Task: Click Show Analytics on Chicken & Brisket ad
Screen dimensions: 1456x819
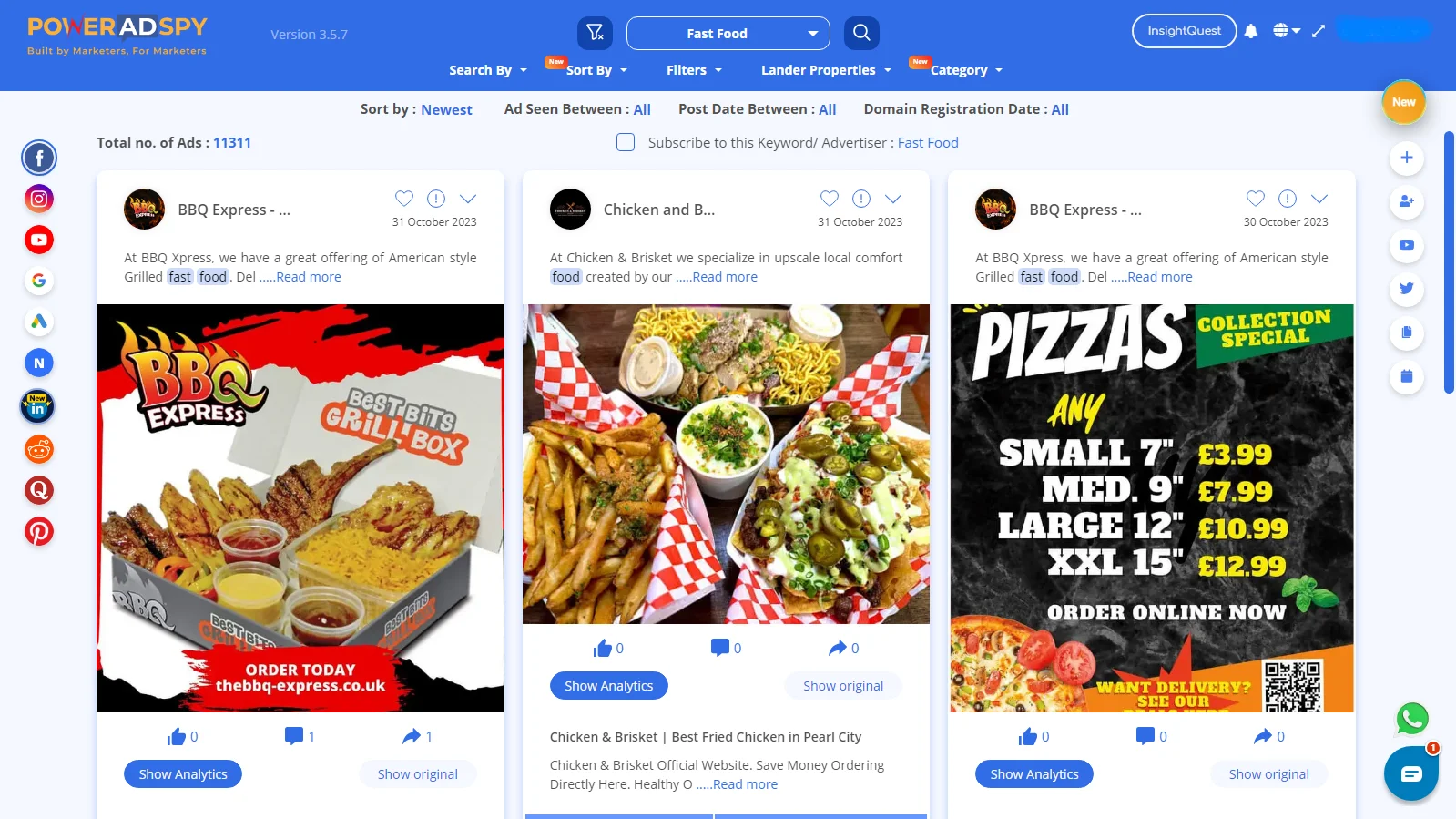Action: pyautogui.click(x=609, y=686)
